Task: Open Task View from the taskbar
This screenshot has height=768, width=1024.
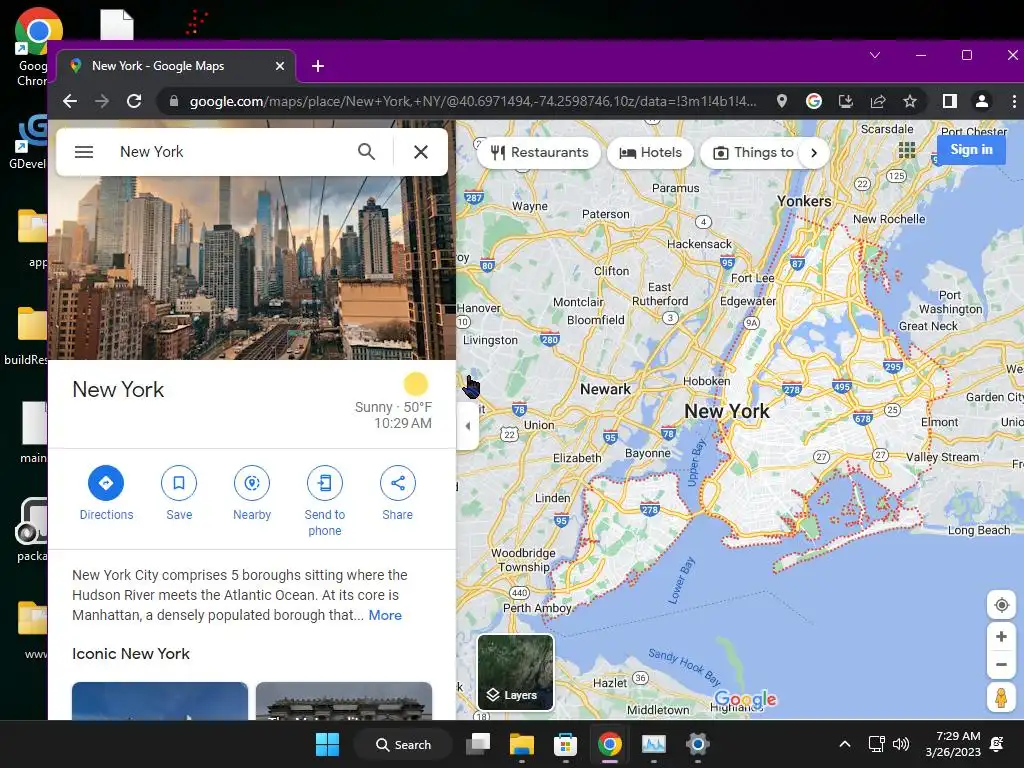Action: [478, 744]
